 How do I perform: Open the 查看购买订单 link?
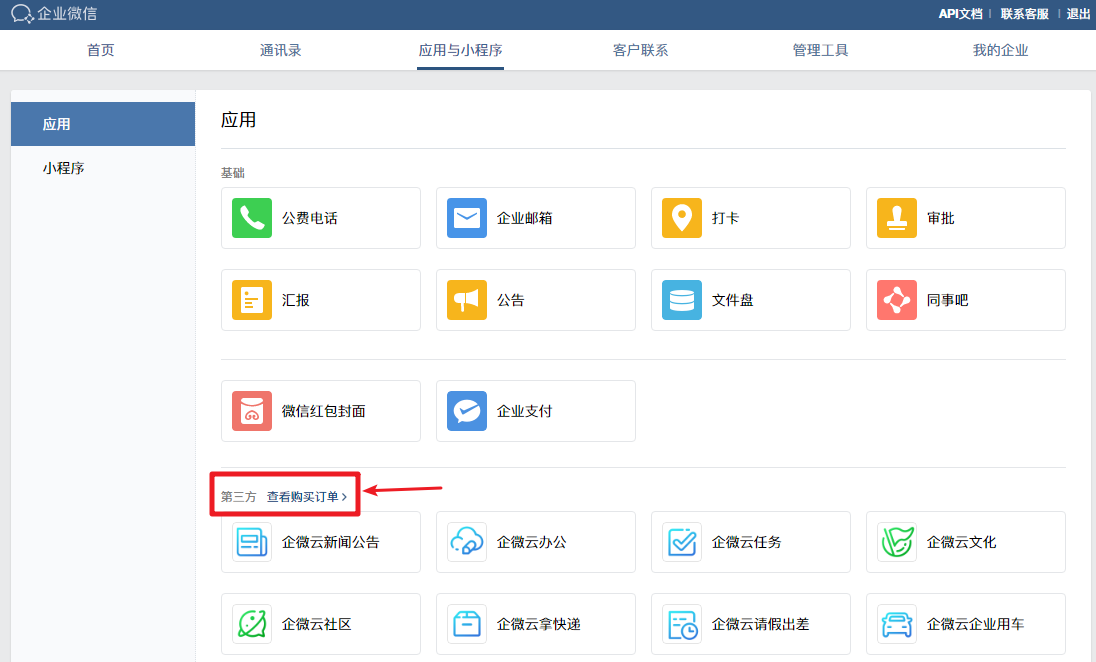click(x=307, y=497)
